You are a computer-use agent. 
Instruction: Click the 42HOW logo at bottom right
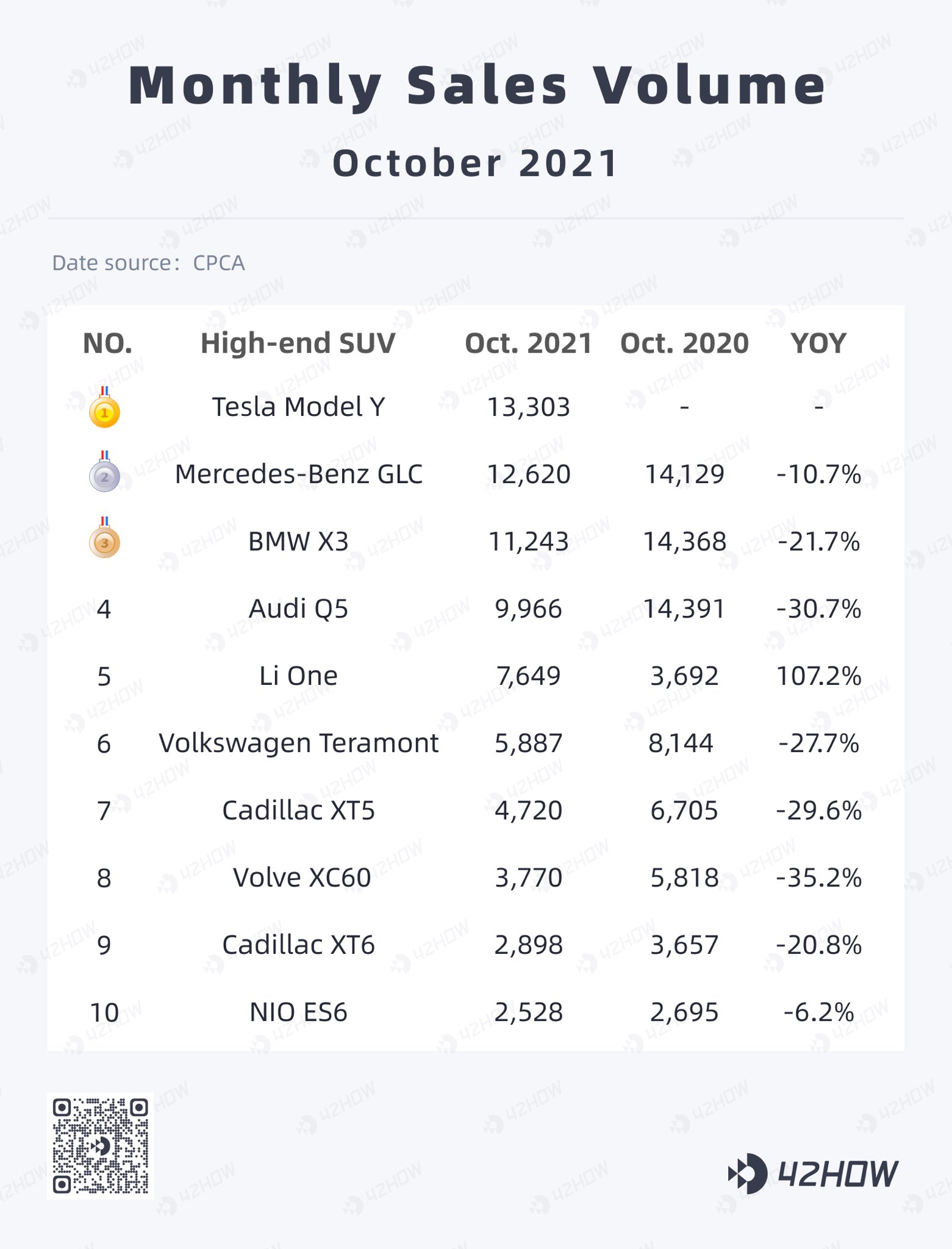[x=814, y=1173]
